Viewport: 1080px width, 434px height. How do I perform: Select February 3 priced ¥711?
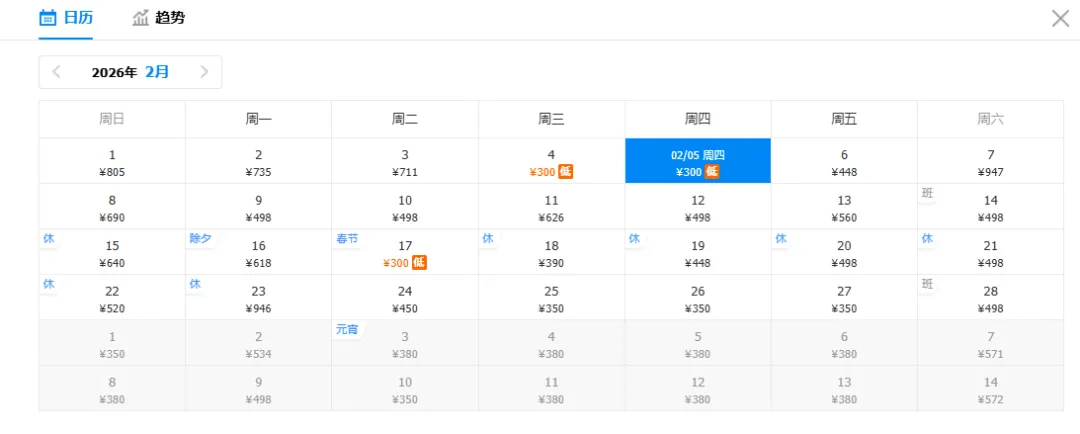pos(405,161)
